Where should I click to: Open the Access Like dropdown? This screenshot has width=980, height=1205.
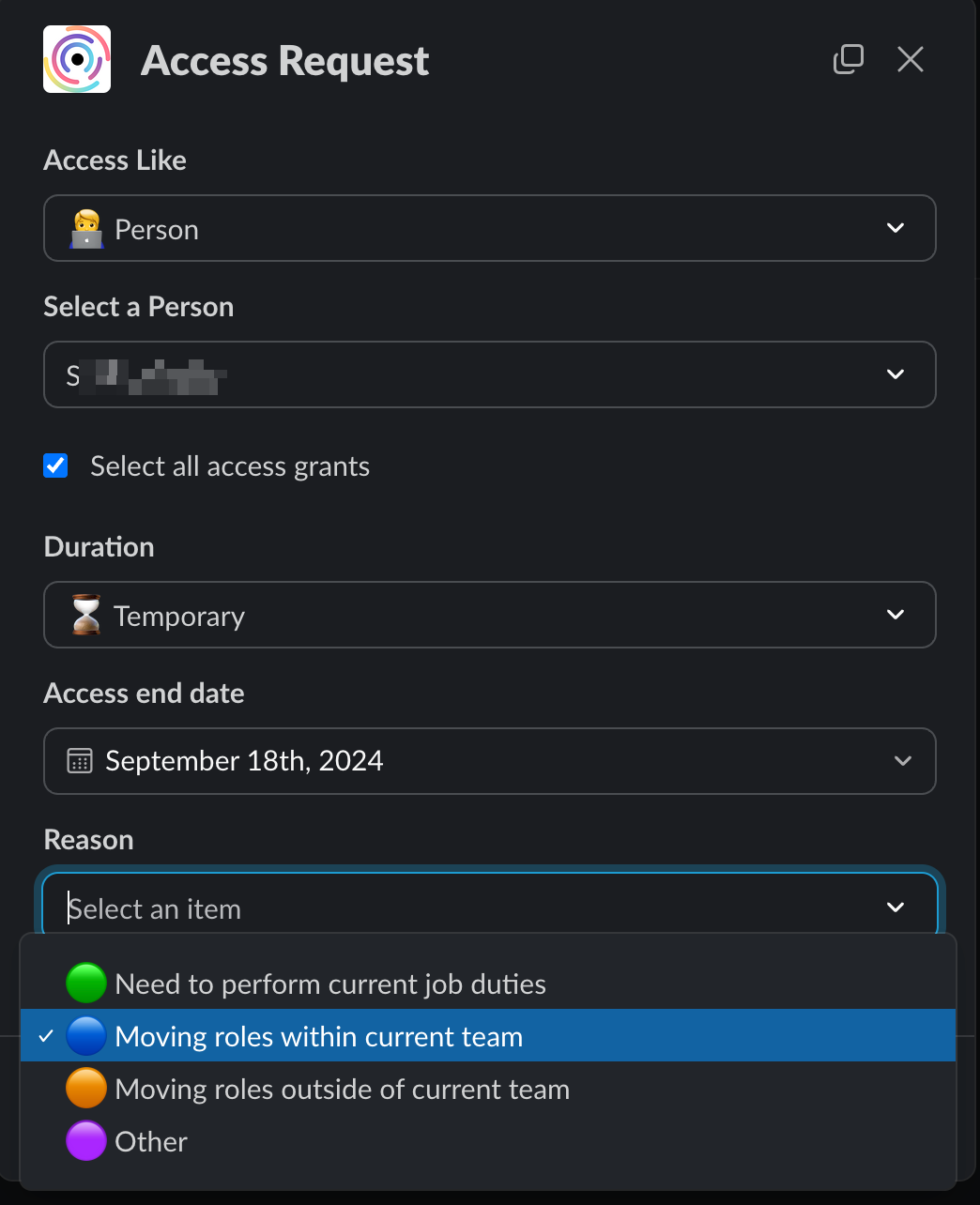tap(895, 228)
